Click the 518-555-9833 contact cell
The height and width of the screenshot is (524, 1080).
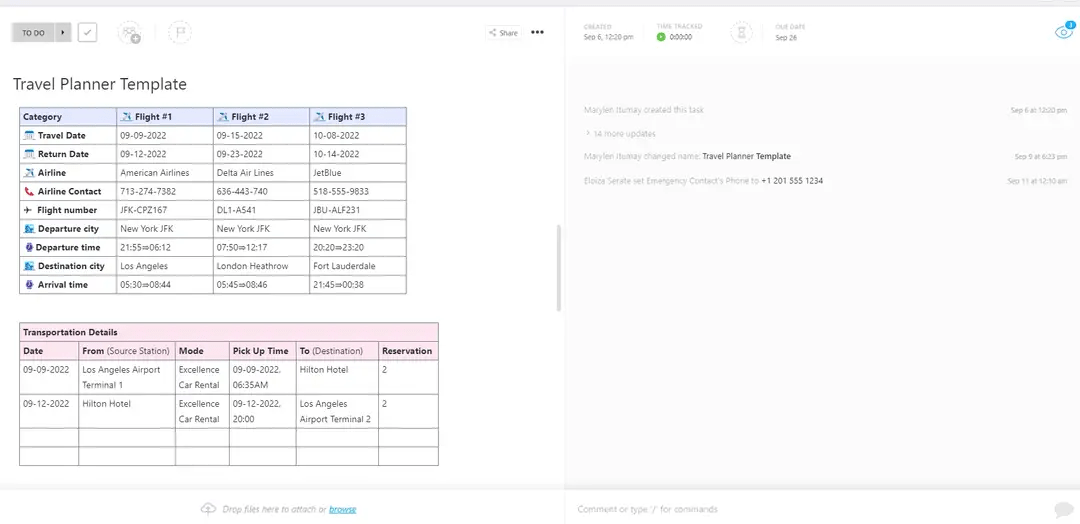click(358, 191)
